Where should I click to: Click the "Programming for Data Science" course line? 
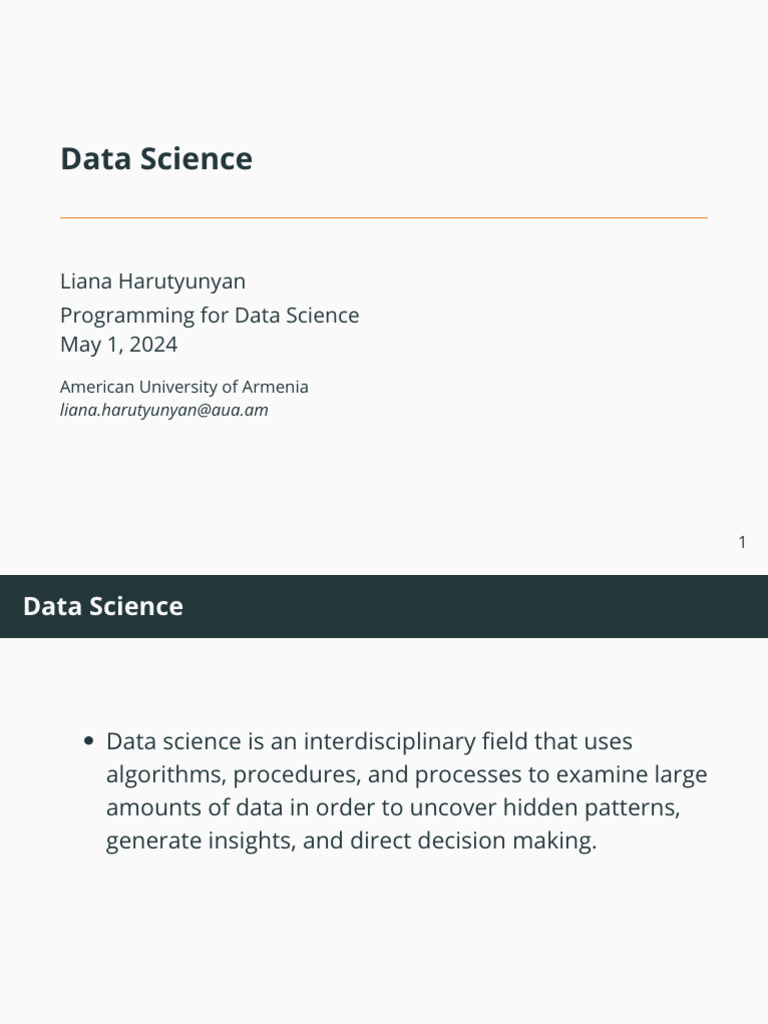tap(209, 315)
